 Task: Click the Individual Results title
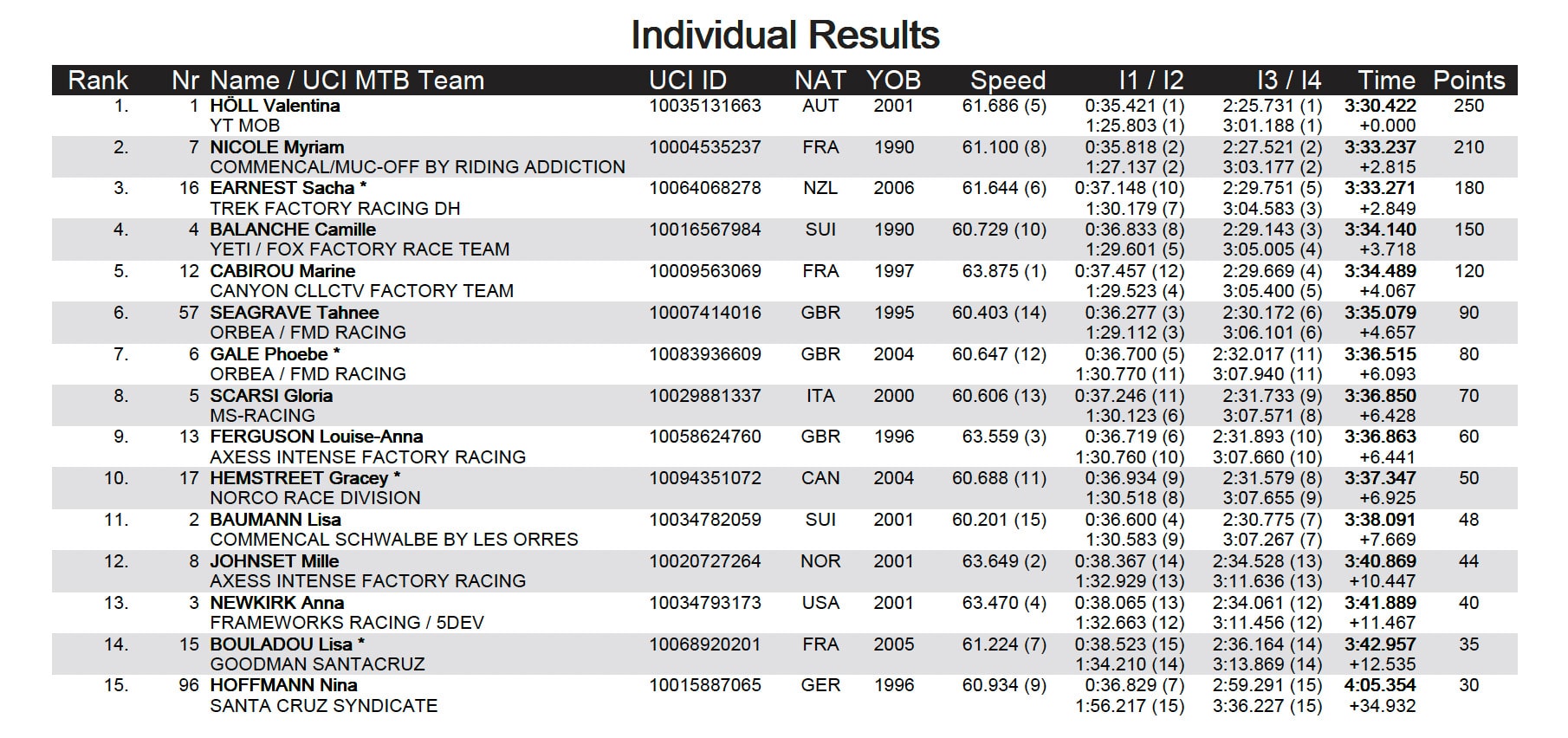coord(785,36)
